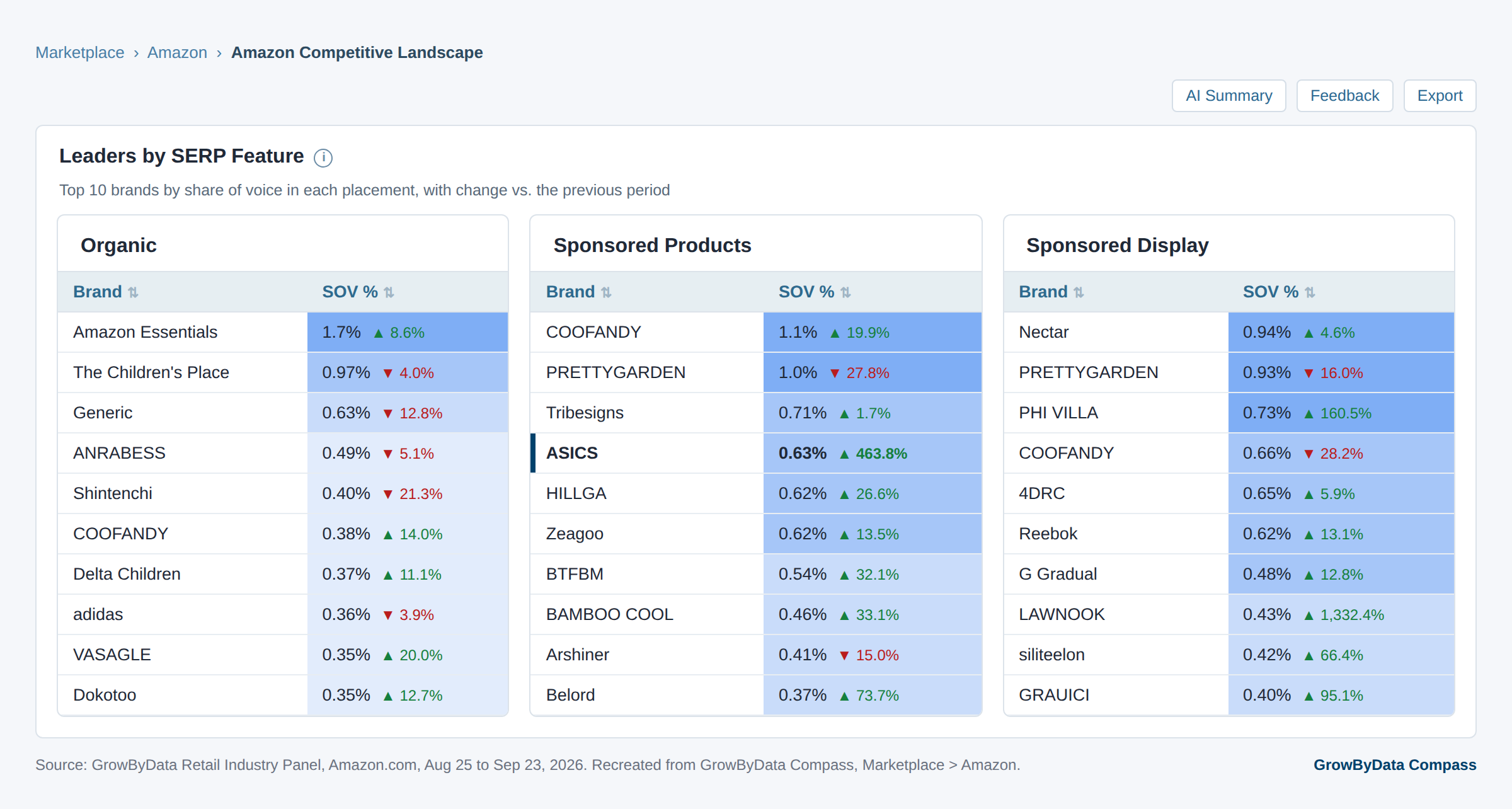
Task: Select Amazon Essentials row in Organic
Action: coord(283,332)
